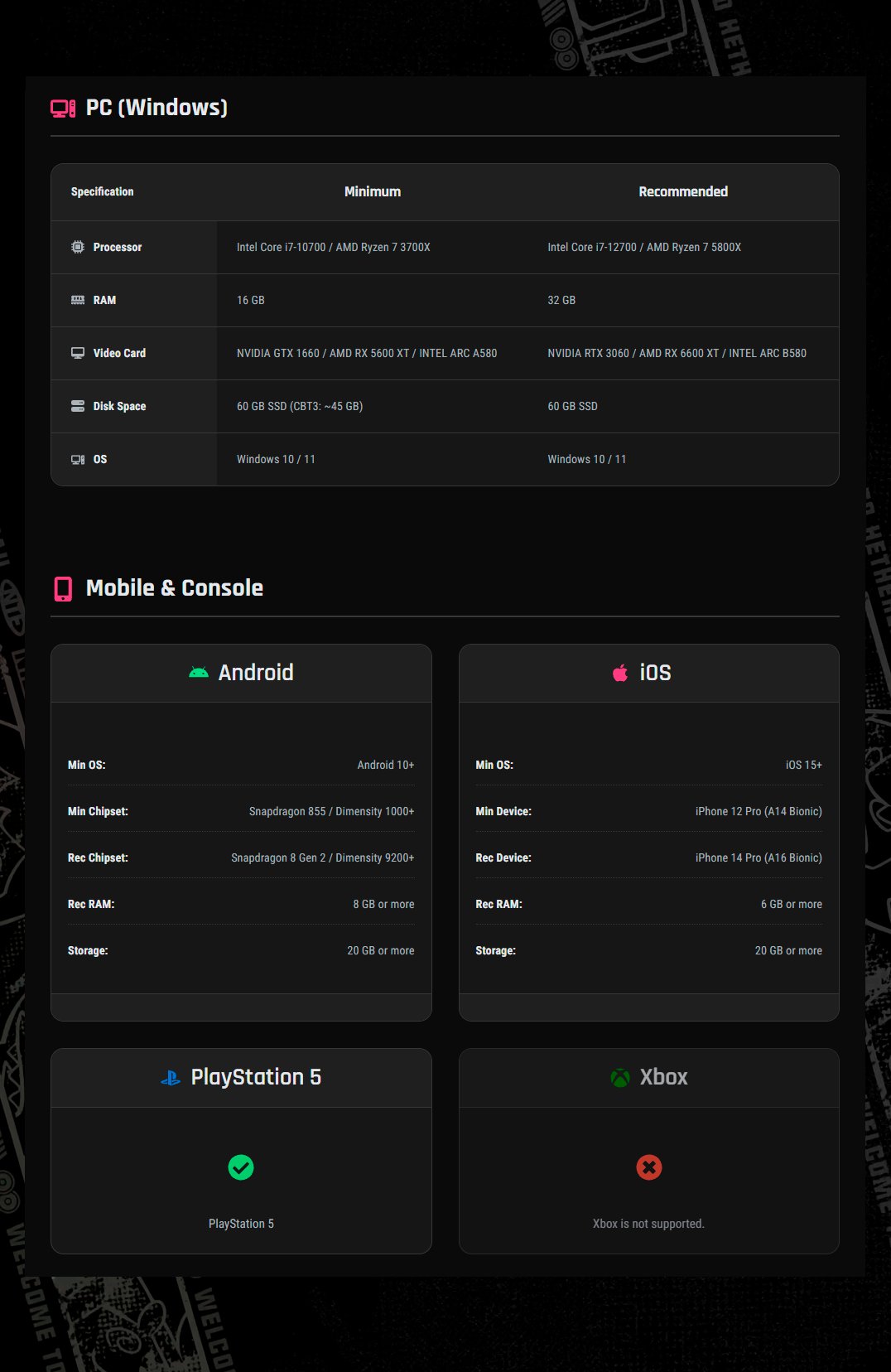Viewport: 891px width, 1372px height.
Task: Click the '6 GB or more' iOS RAM value
Action: (792, 904)
